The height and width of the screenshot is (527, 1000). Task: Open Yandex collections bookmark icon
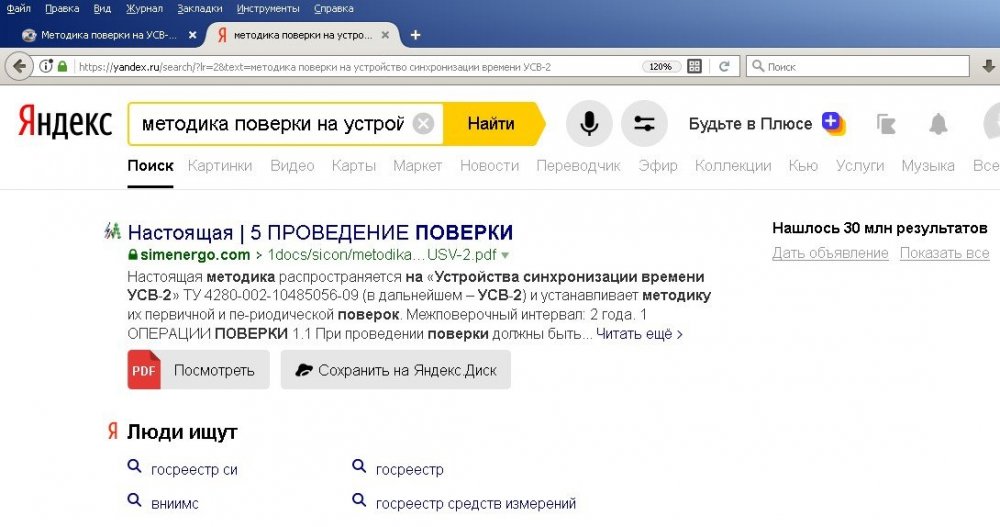(x=886, y=124)
